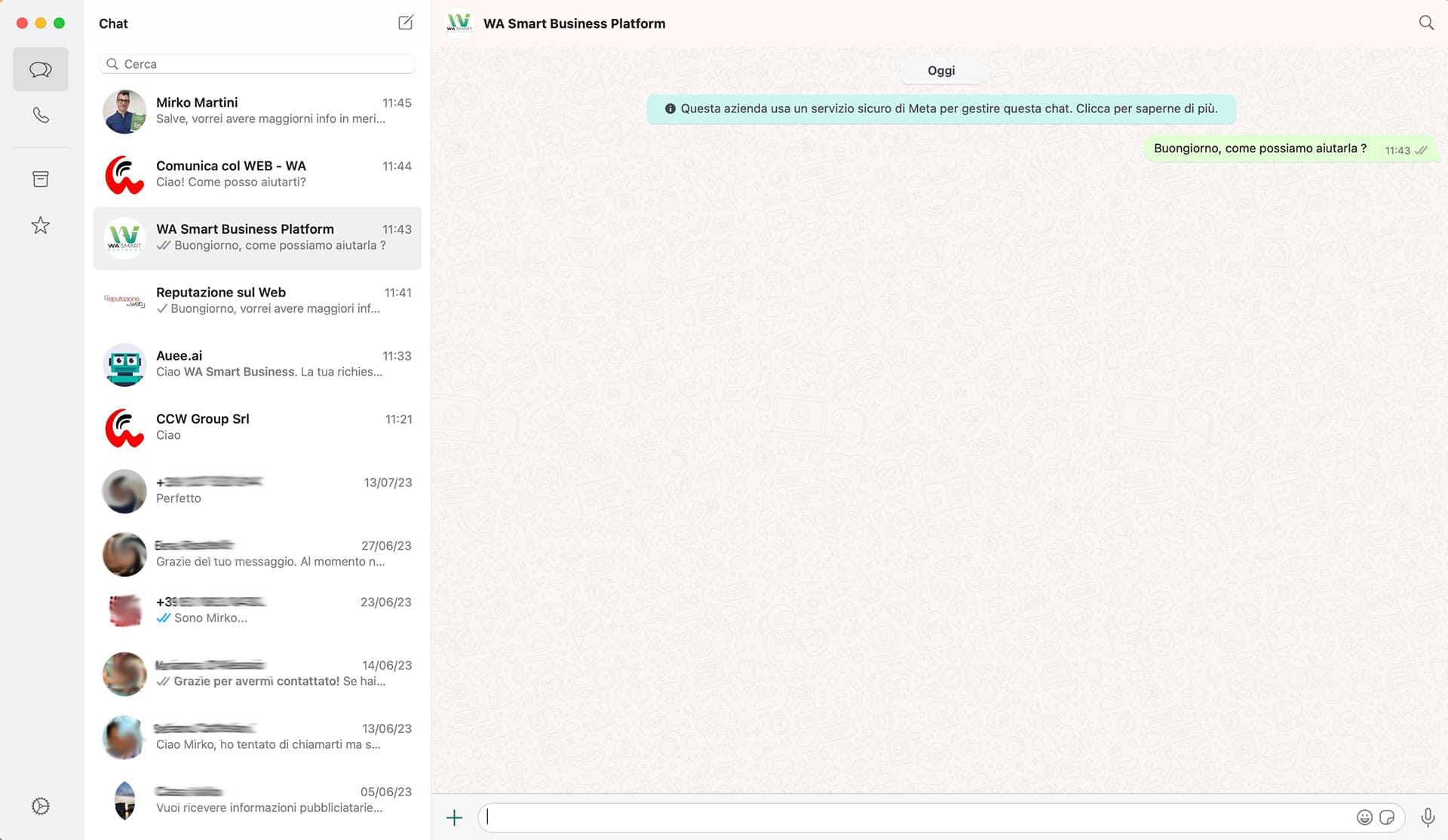1448x840 pixels.
Task: Click CCW Group Srl avatar
Action: point(124,428)
